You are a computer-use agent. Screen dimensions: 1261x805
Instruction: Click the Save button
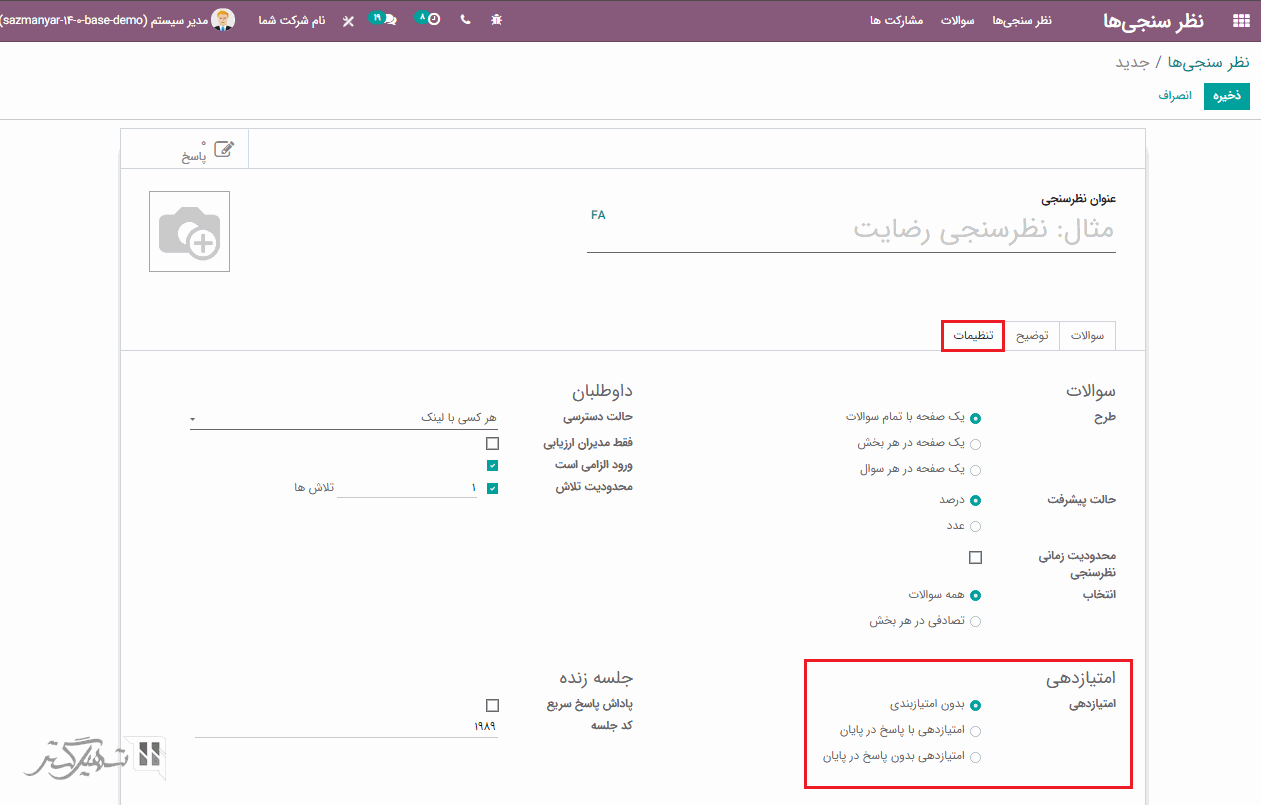pos(1226,96)
